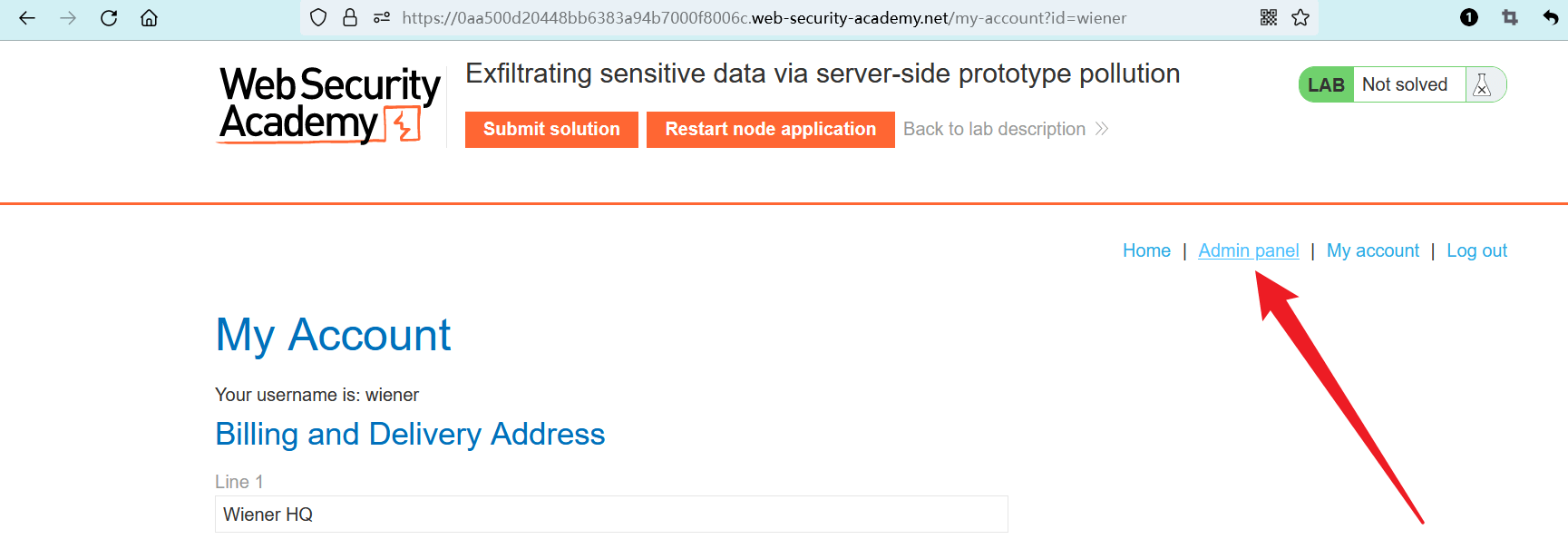Open the tracking protection shield icon
1568x549 pixels.
point(318,18)
